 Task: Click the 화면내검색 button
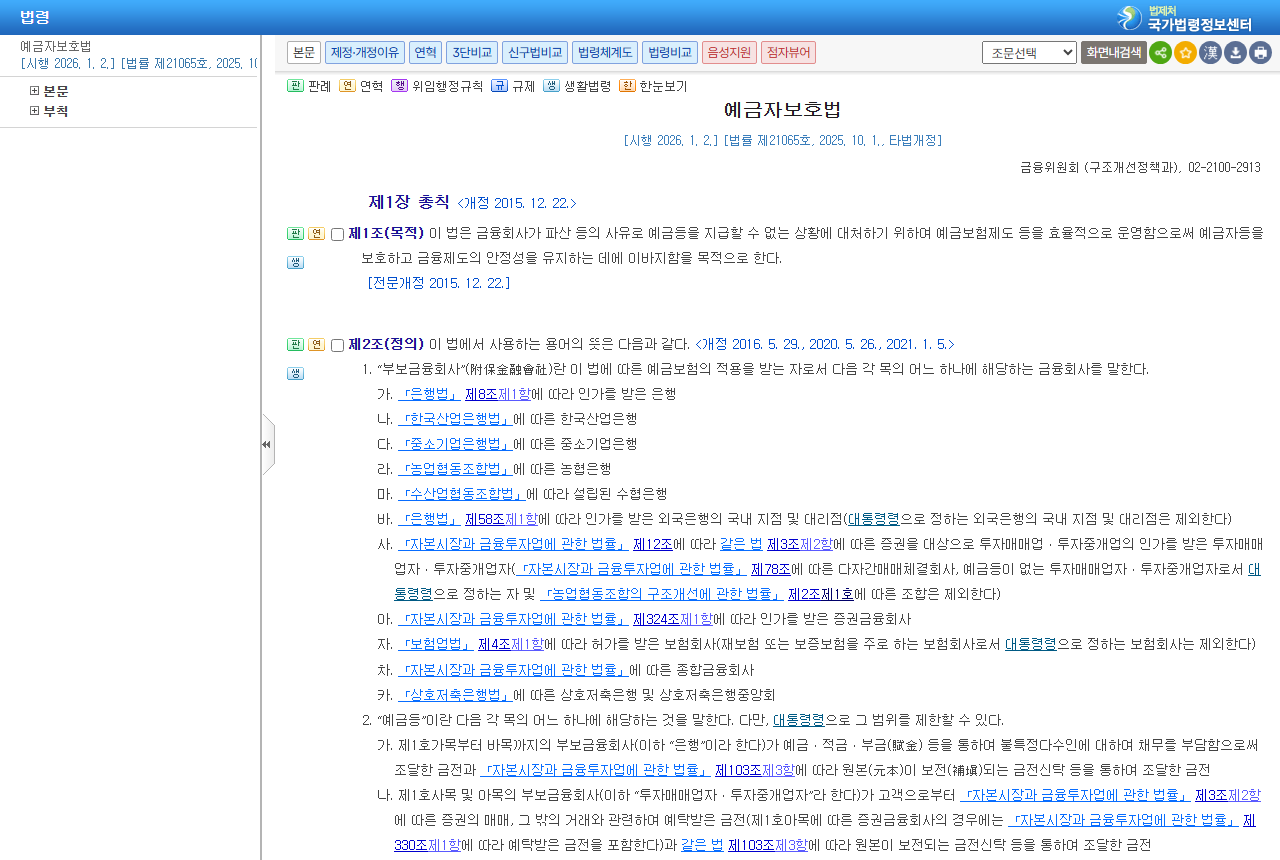pyautogui.click(x=1113, y=53)
